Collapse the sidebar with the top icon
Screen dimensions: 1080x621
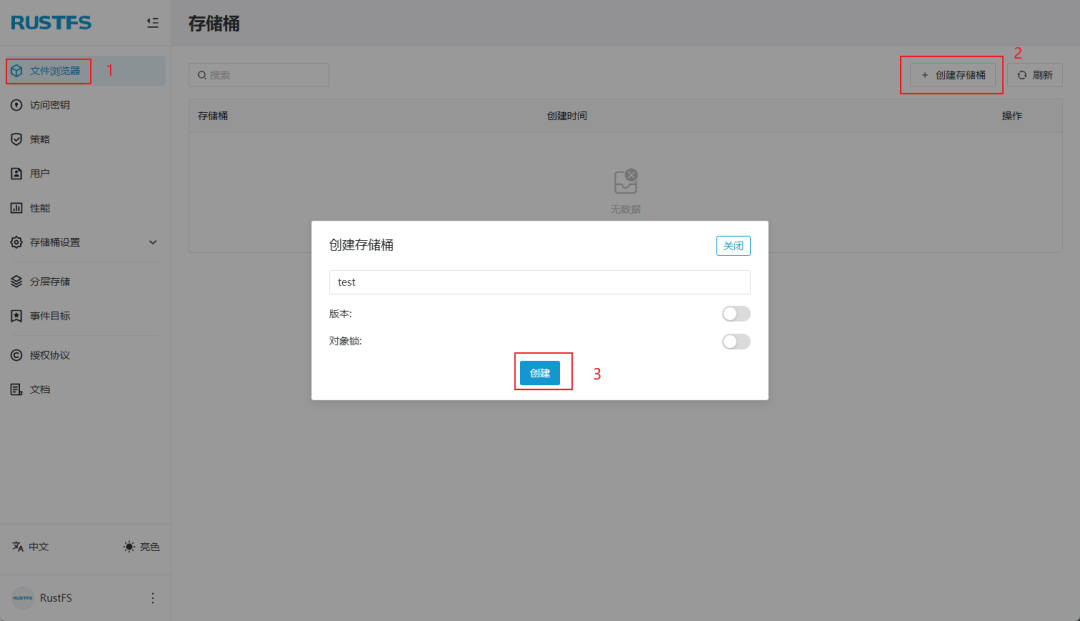[x=153, y=22]
